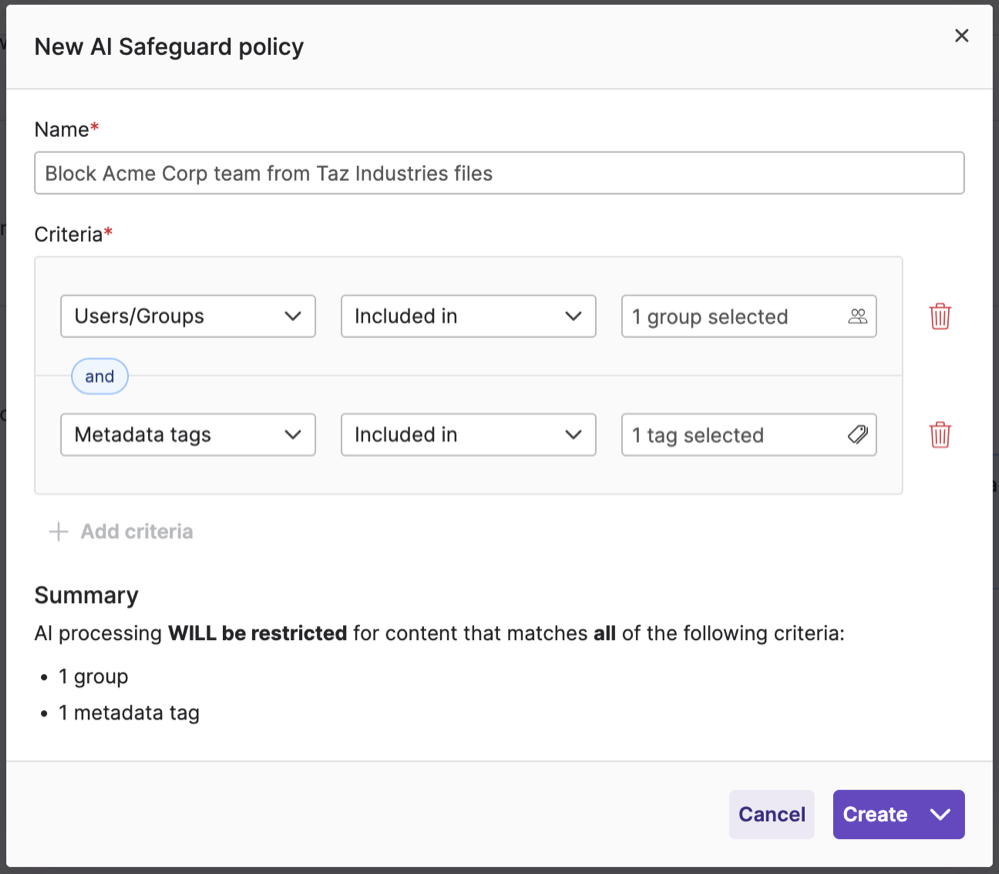Viewport: 999px width, 874px height.
Task: Click the plus icon beside Add criteria
Action: (x=59, y=532)
